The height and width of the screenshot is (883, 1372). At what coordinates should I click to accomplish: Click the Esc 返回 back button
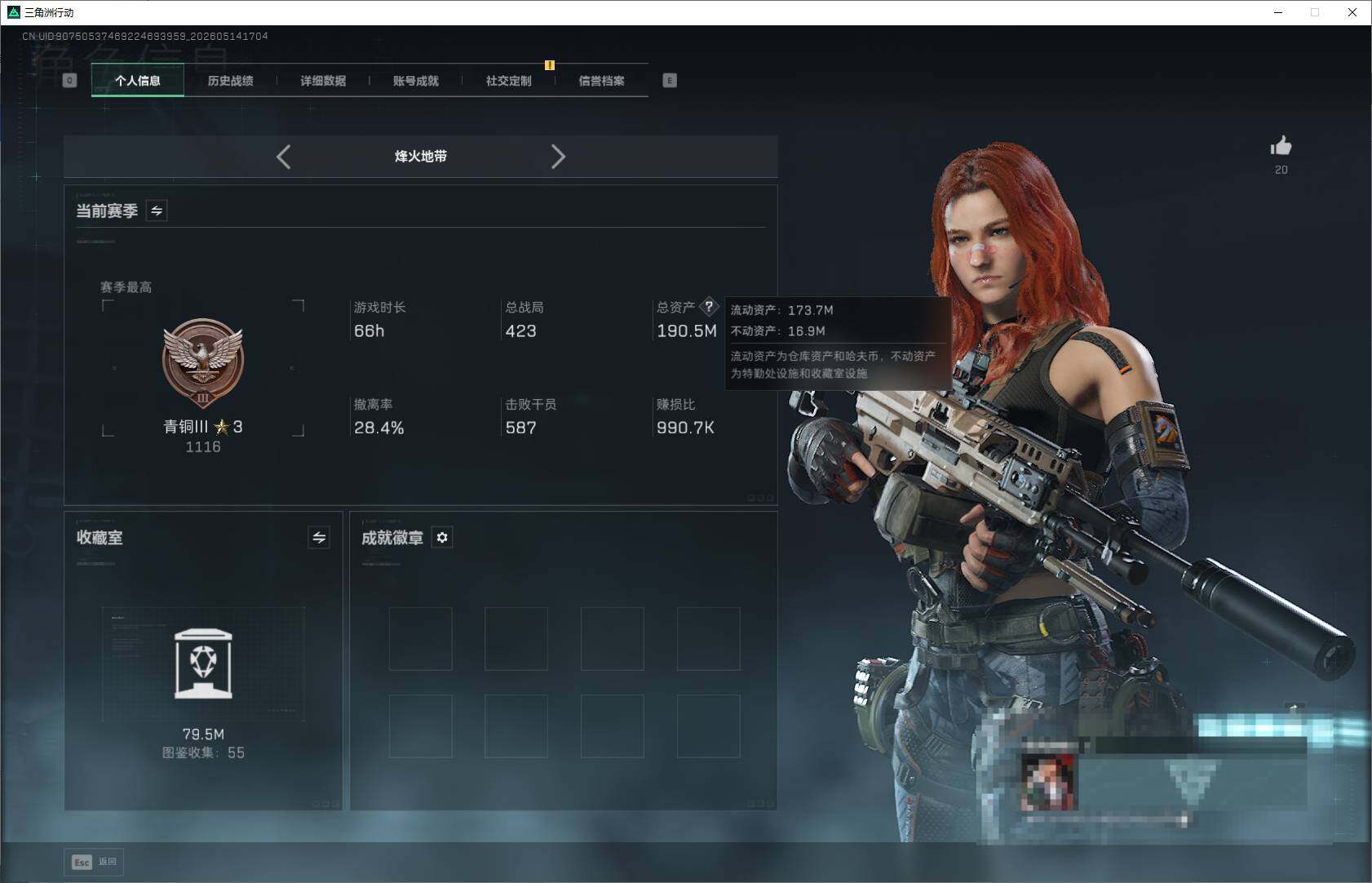click(x=94, y=862)
